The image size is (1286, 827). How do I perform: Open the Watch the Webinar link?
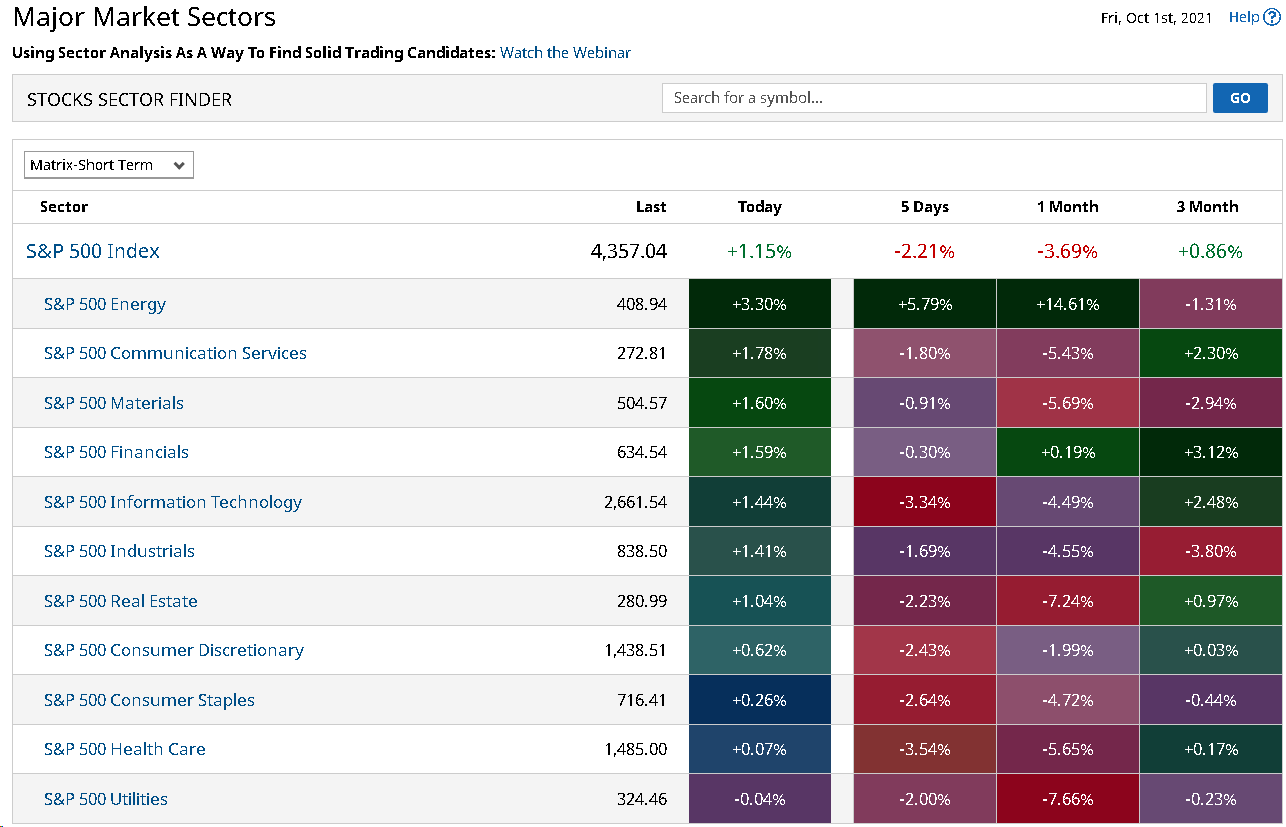tap(565, 52)
